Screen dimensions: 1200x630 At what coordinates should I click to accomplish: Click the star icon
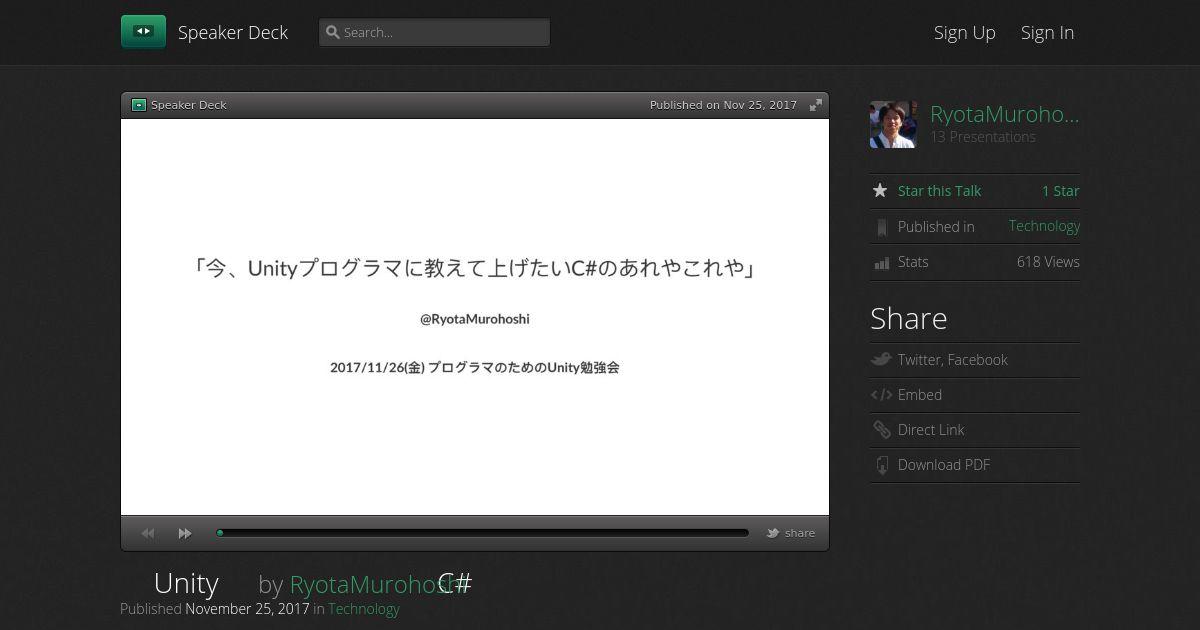point(880,190)
